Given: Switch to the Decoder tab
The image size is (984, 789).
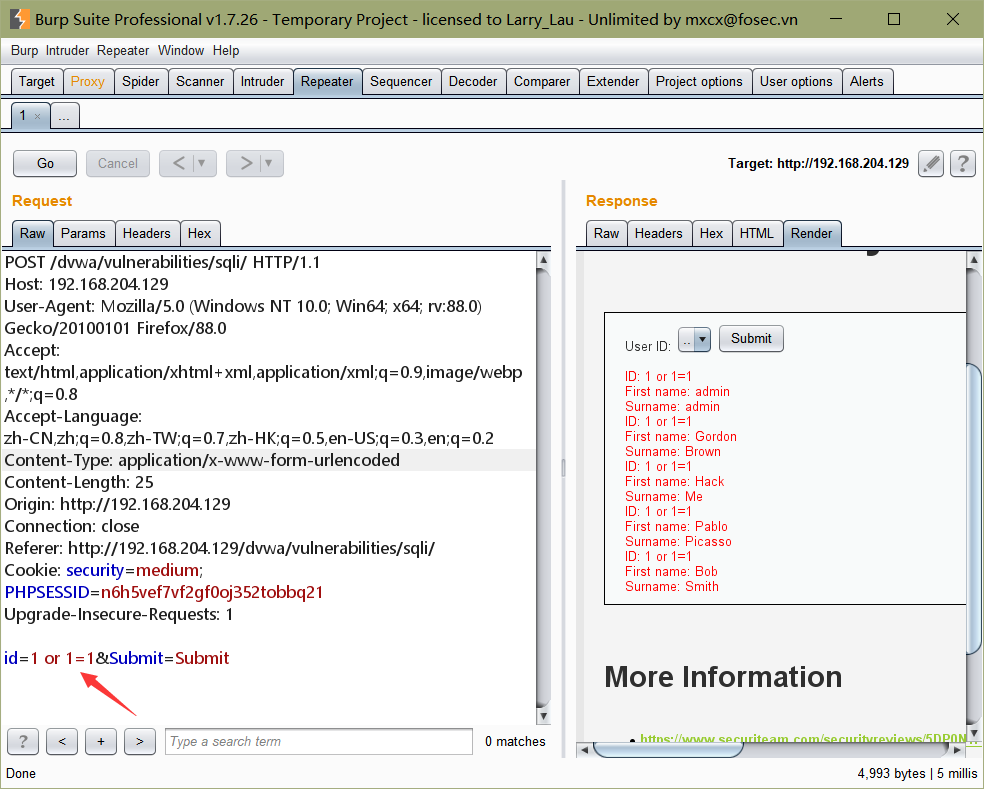Looking at the screenshot, I should click(x=473, y=82).
